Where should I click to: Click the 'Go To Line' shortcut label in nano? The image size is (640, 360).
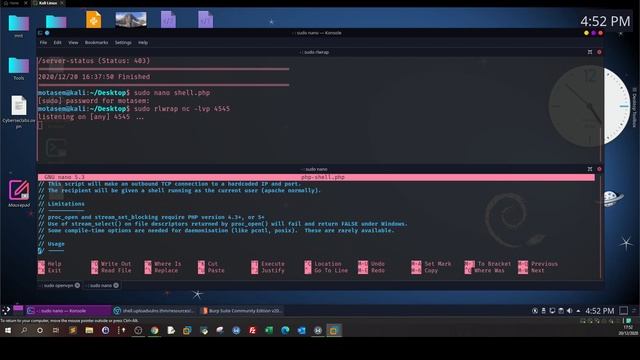pos(331,270)
